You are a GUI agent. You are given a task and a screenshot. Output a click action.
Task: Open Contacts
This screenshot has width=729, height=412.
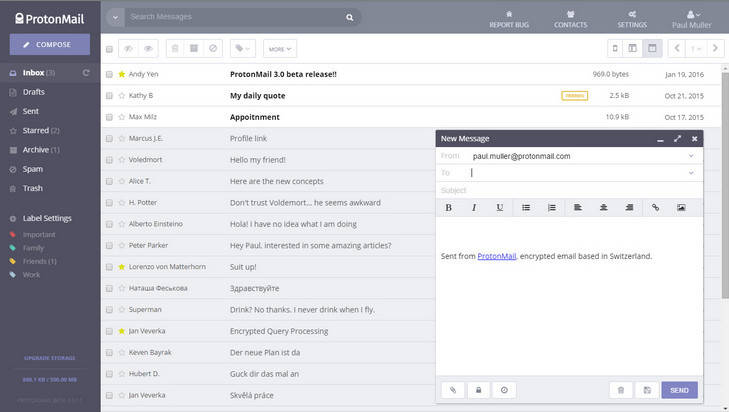[x=570, y=20]
